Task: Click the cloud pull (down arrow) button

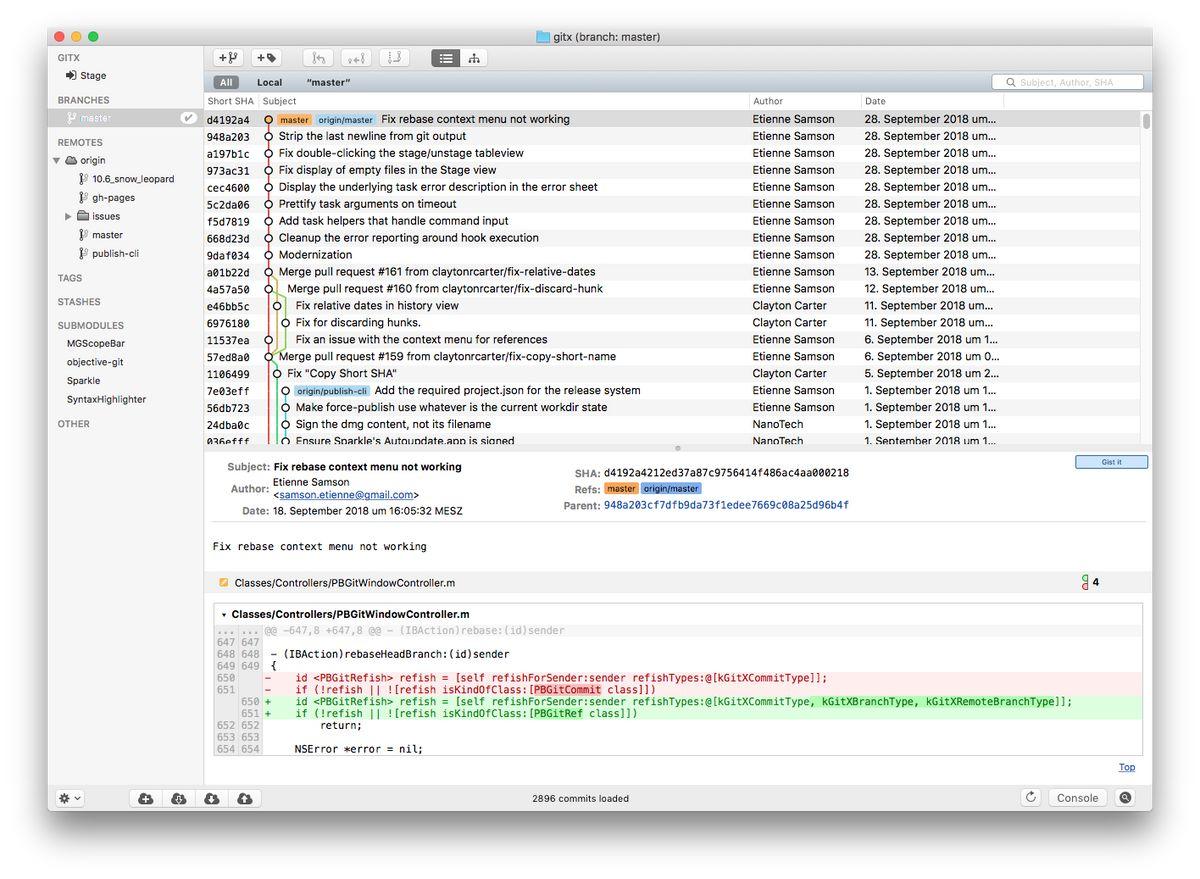Action: tap(212, 798)
